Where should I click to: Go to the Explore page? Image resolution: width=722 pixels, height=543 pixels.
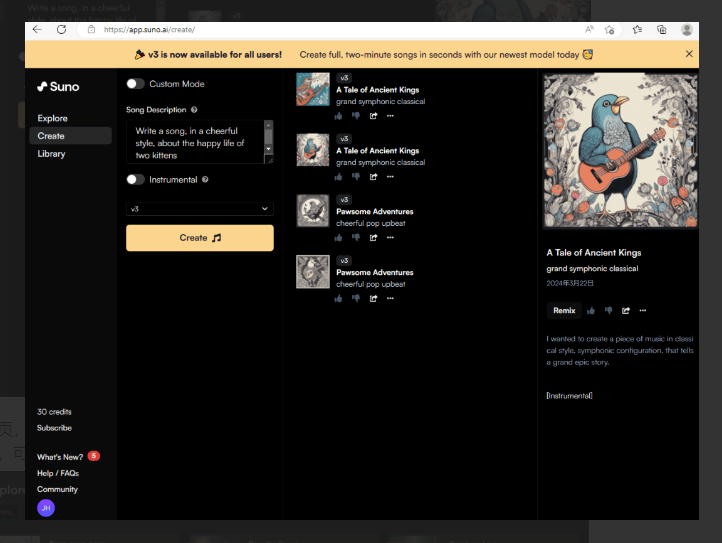[52, 118]
